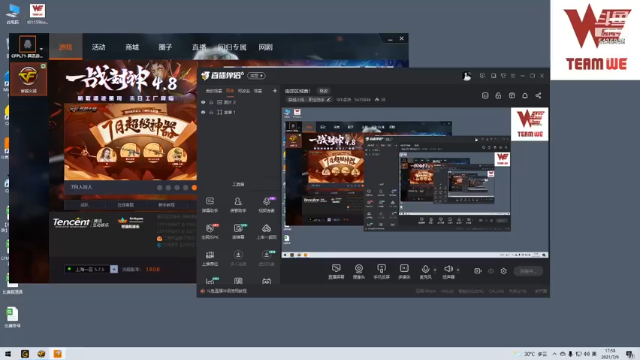
Task: Open the PK tool with red badge
Action: point(210,231)
